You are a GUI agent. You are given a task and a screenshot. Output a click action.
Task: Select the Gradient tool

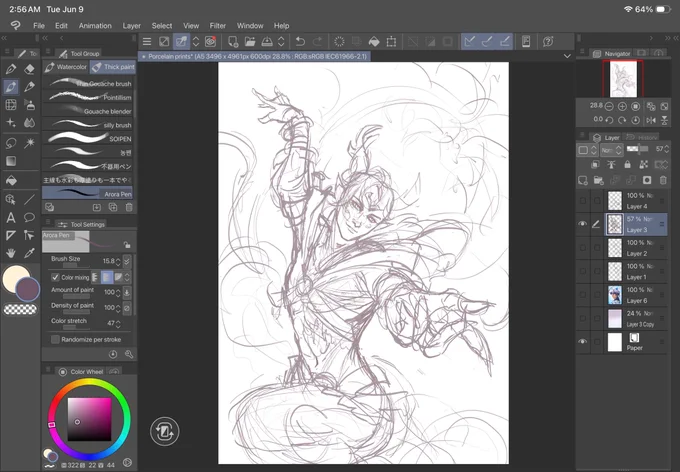[x=11, y=161]
